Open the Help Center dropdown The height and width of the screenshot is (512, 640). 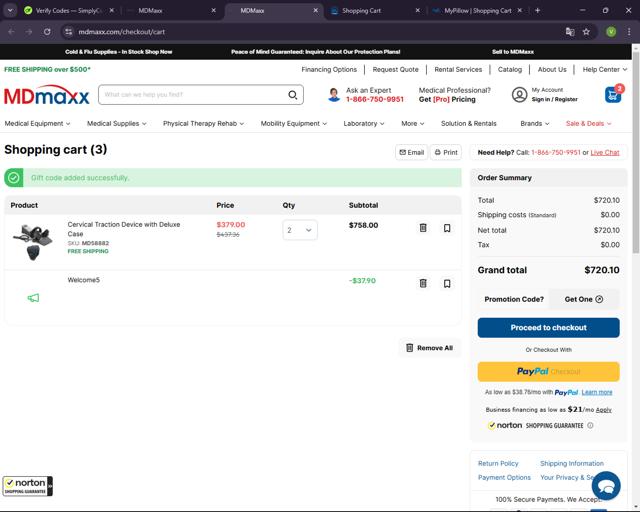pyautogui.click(x=604, y=69)
